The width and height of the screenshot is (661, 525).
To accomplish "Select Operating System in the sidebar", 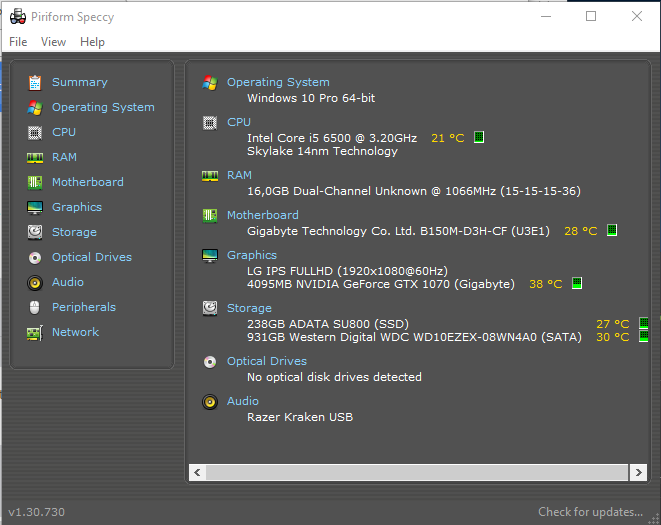I will pos(103,107).
